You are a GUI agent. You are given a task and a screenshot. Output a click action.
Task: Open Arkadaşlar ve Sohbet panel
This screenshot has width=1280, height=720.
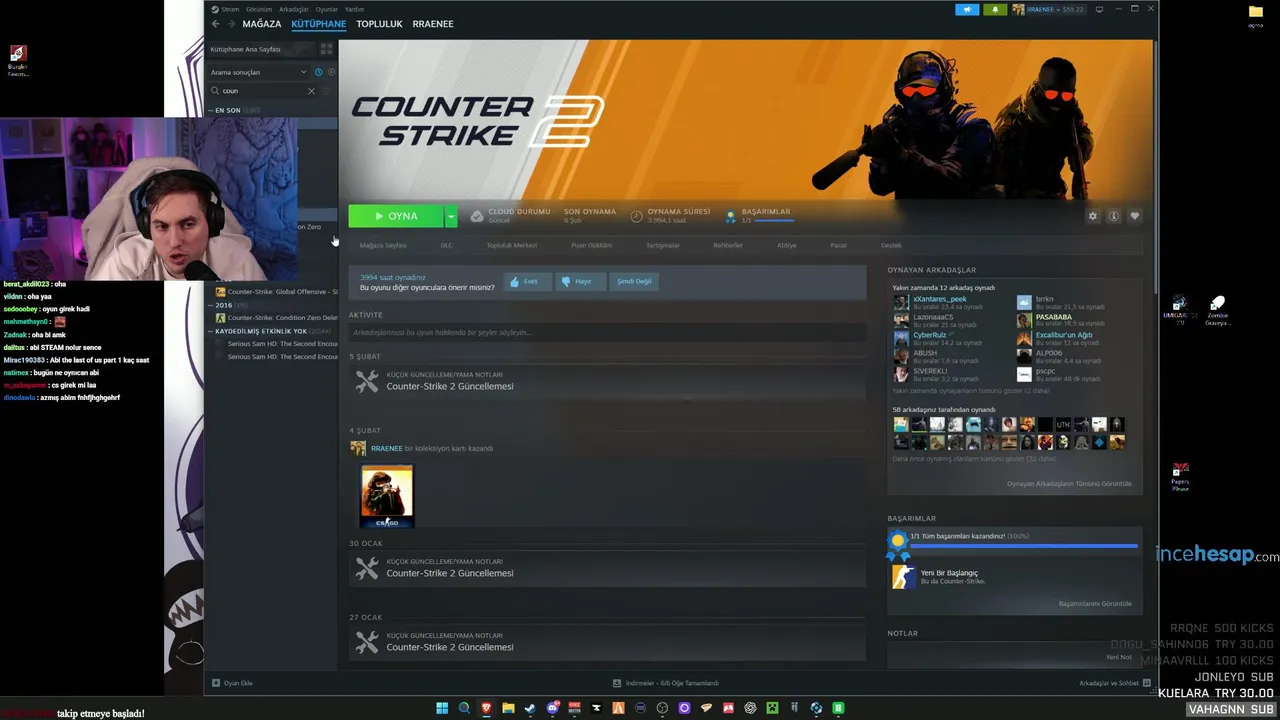click(1115, 683)
